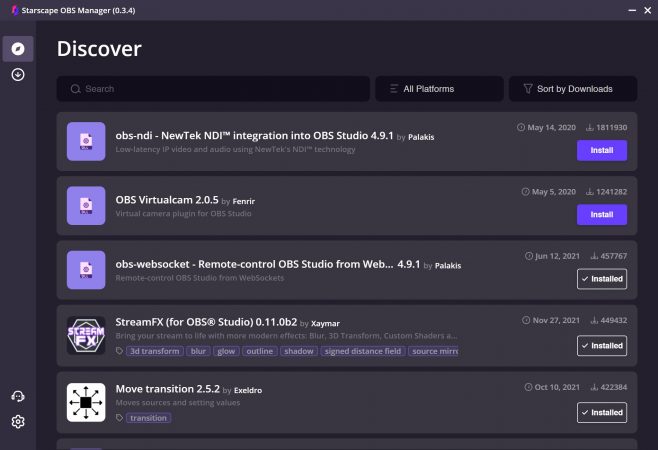Image resolution: width=658 pixels, height=450 pixels.
Task: Select the 'blur' tag under StreamFX
Action: click(x=198, y=351)
